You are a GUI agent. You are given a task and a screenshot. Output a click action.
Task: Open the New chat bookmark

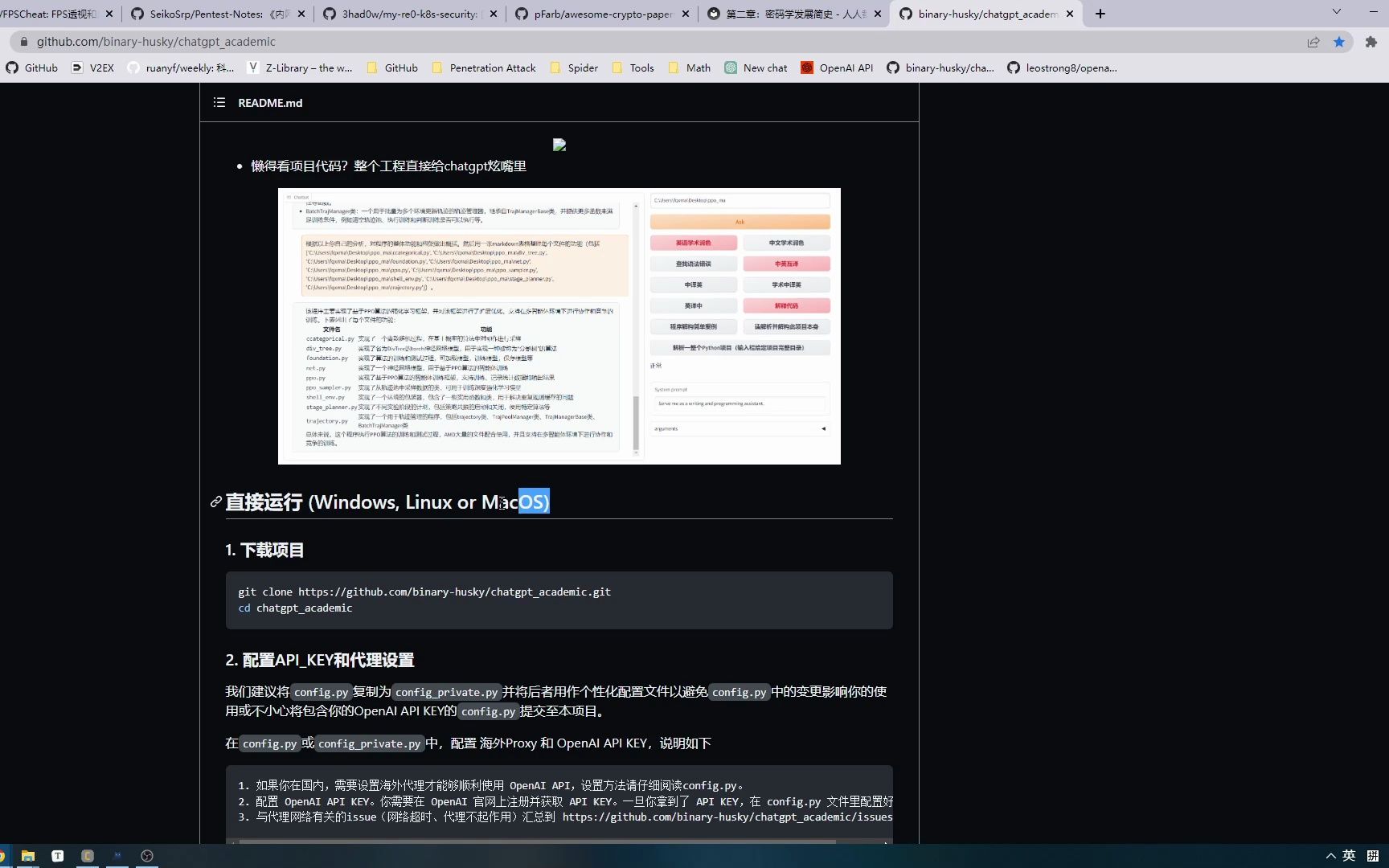click(x=764, y=68)
